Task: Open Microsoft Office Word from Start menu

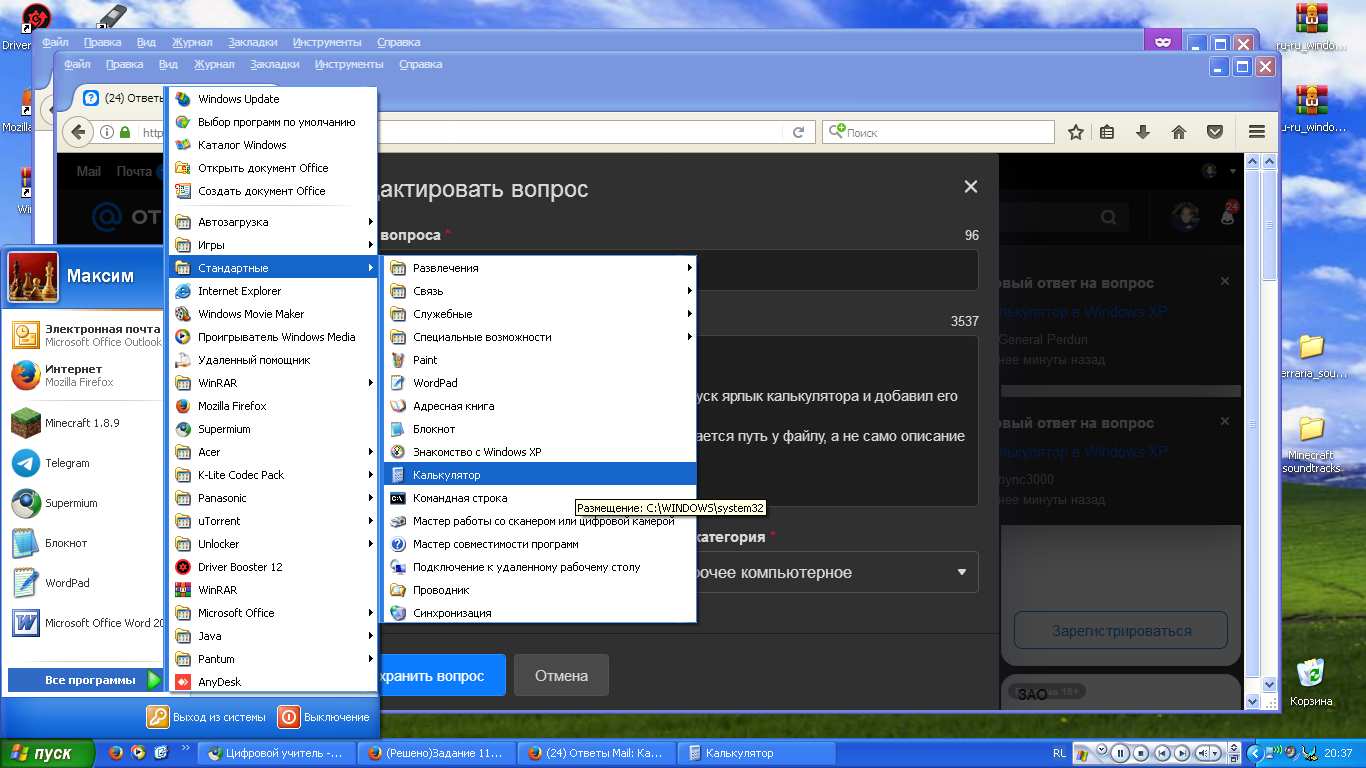Action: pos(85,623)
